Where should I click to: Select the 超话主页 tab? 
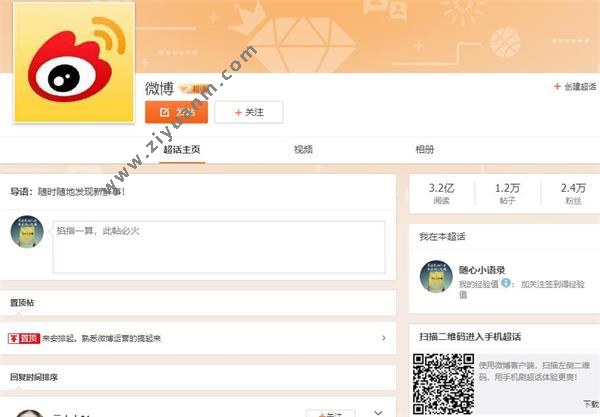tap(182, 150)
